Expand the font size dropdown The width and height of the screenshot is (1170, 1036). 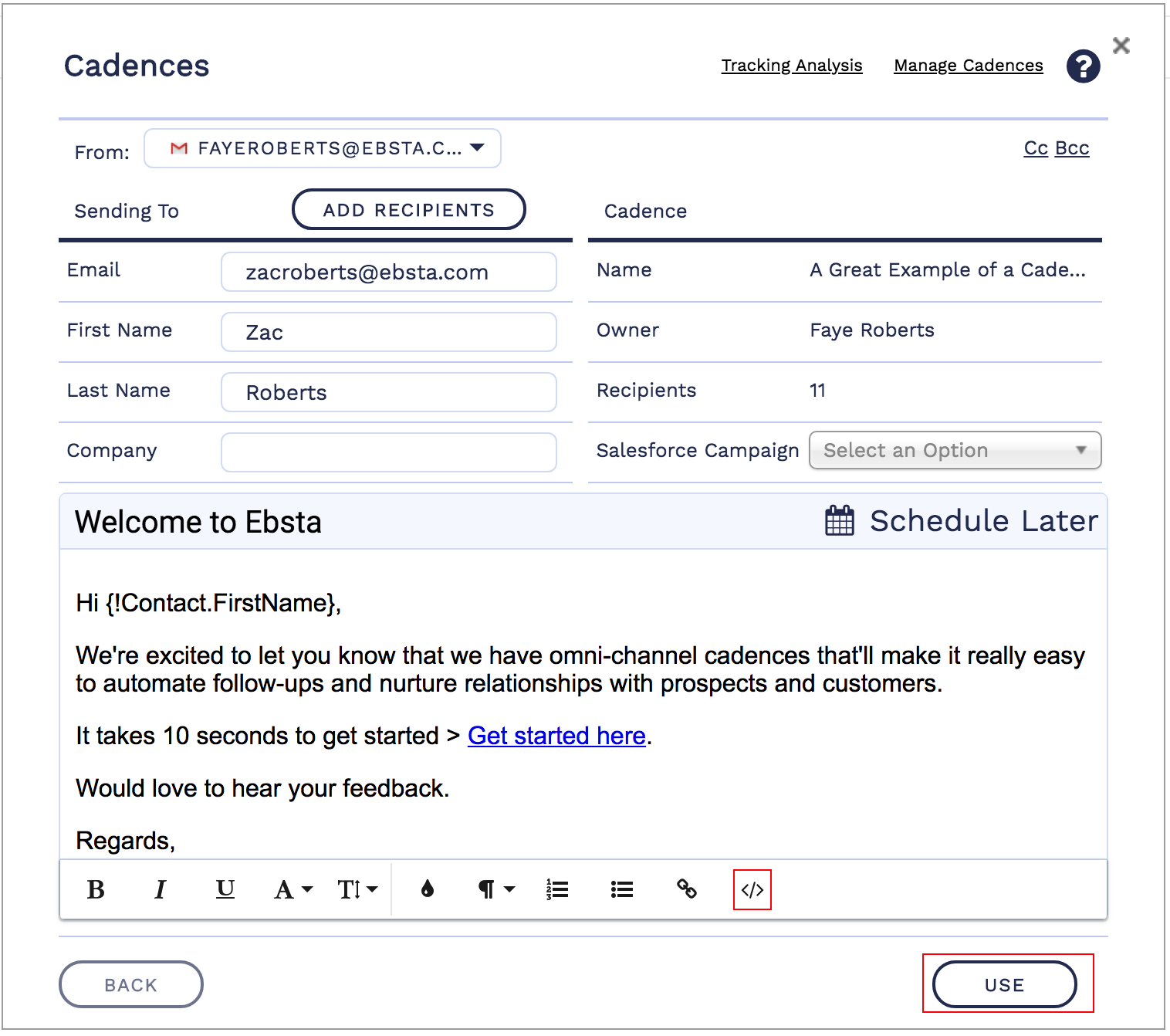point(357,890)
